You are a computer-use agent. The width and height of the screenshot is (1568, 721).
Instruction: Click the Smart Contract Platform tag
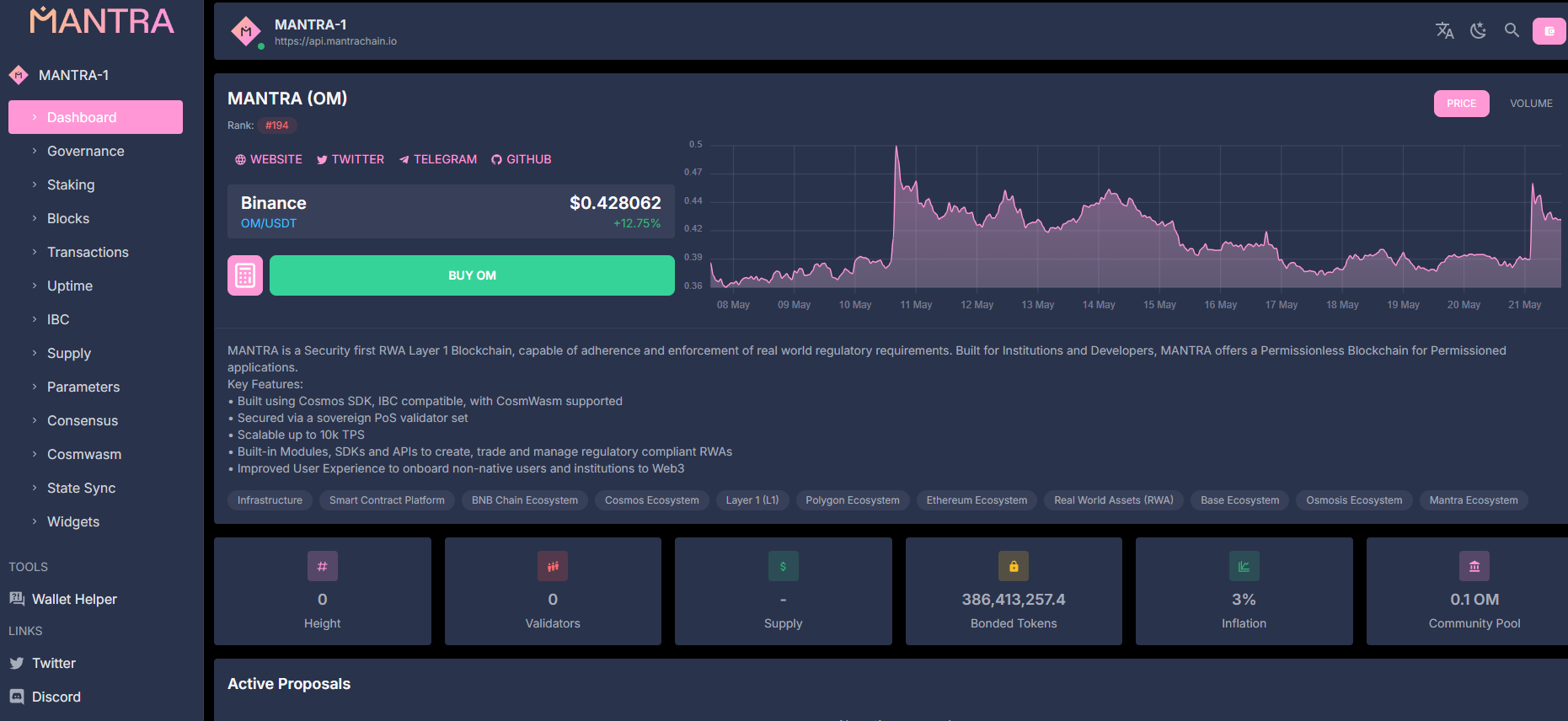(387, 500)
